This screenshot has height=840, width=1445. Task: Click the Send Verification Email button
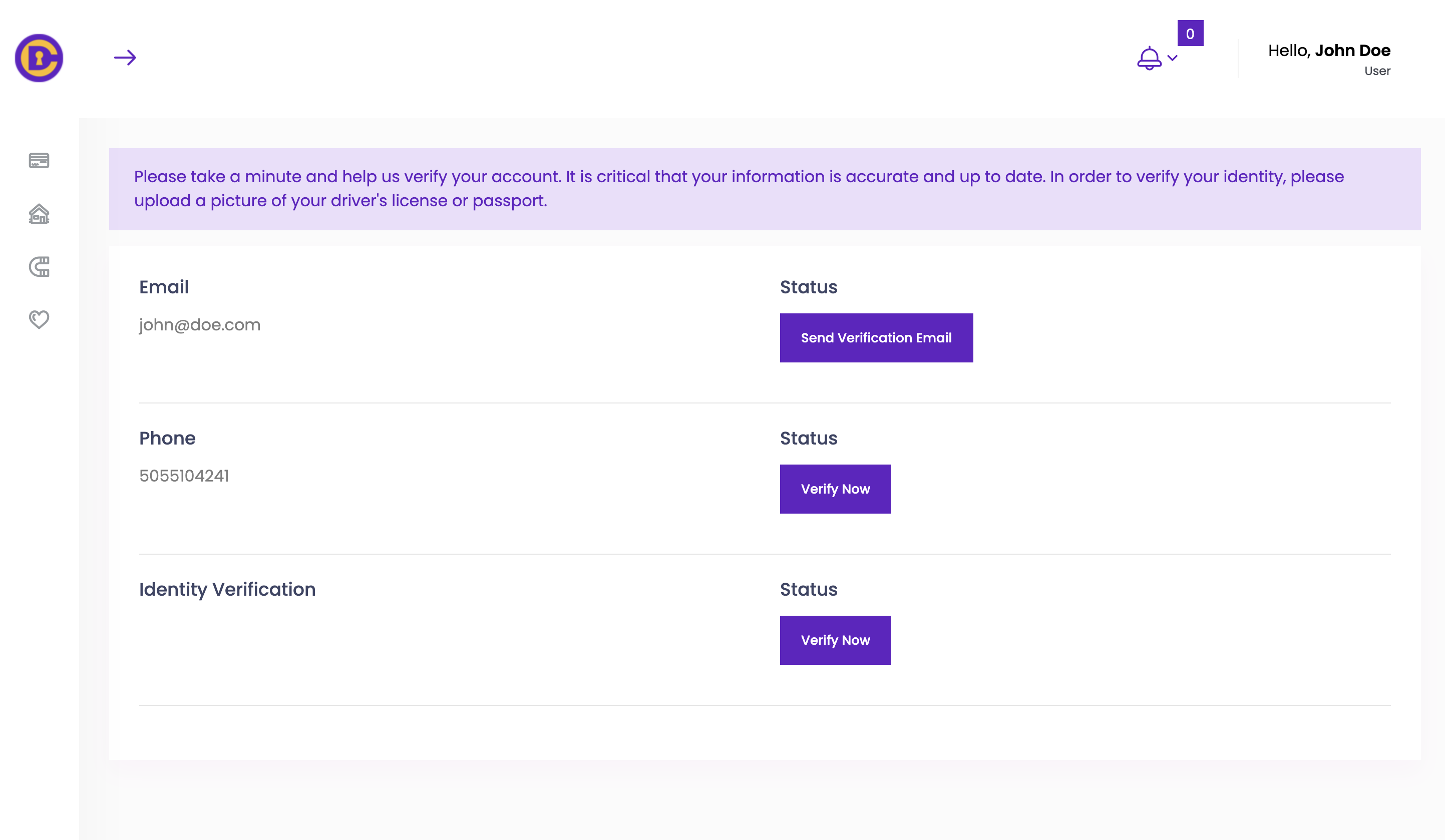[876, 338]
